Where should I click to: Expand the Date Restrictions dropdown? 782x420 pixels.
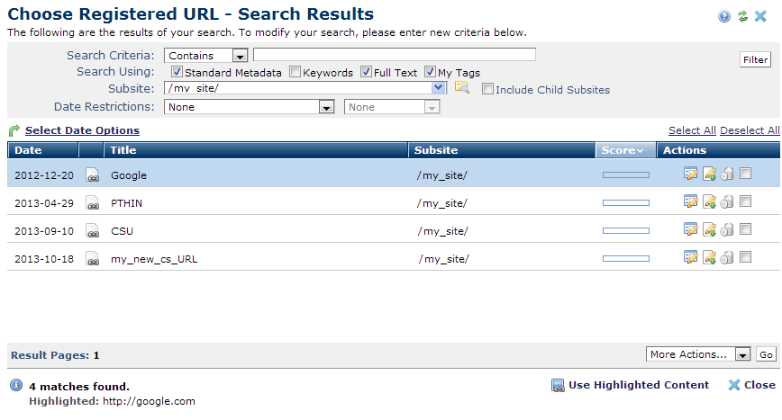pos(325,106)
